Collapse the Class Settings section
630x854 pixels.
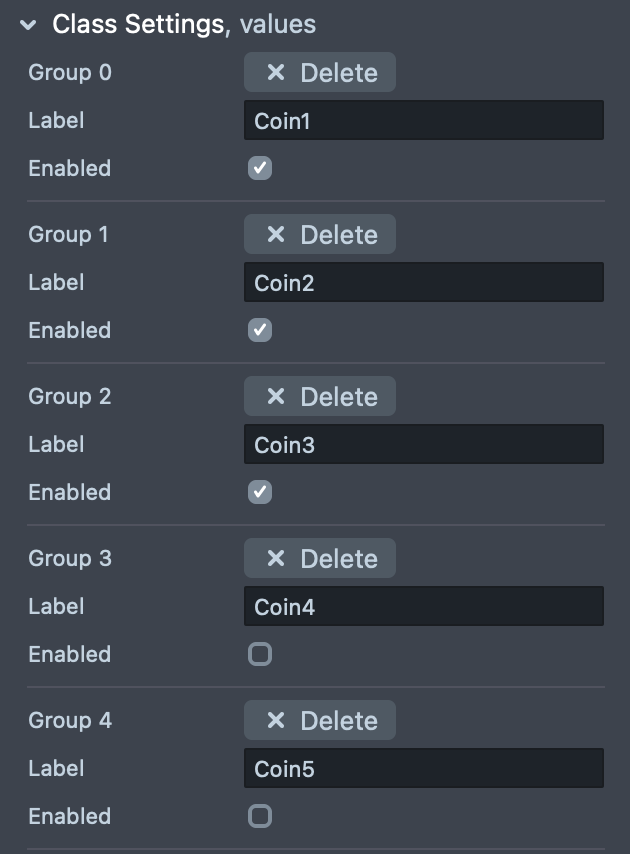point(28,25)
